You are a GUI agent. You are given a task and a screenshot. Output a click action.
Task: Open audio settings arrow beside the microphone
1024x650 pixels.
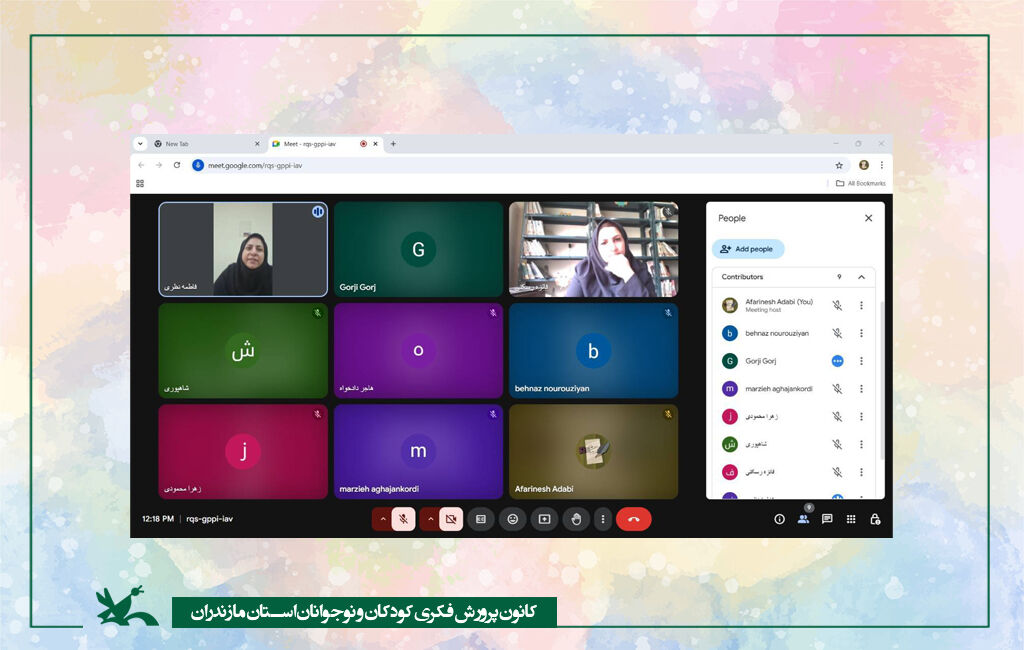coord(382,519)
